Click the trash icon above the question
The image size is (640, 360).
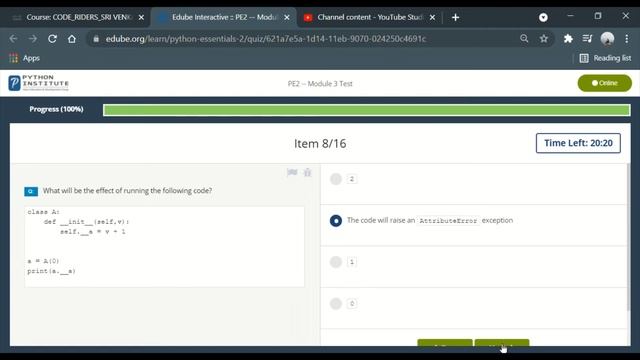[x=307, y=172]
